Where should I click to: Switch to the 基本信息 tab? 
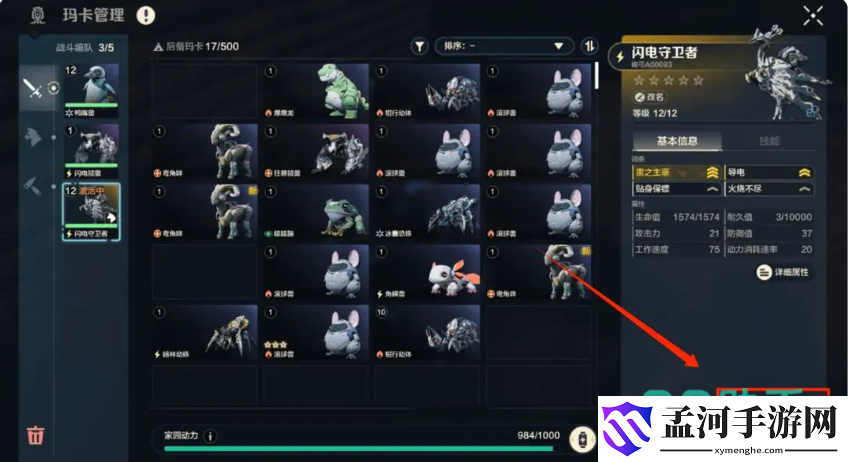(x=677, y=141)
